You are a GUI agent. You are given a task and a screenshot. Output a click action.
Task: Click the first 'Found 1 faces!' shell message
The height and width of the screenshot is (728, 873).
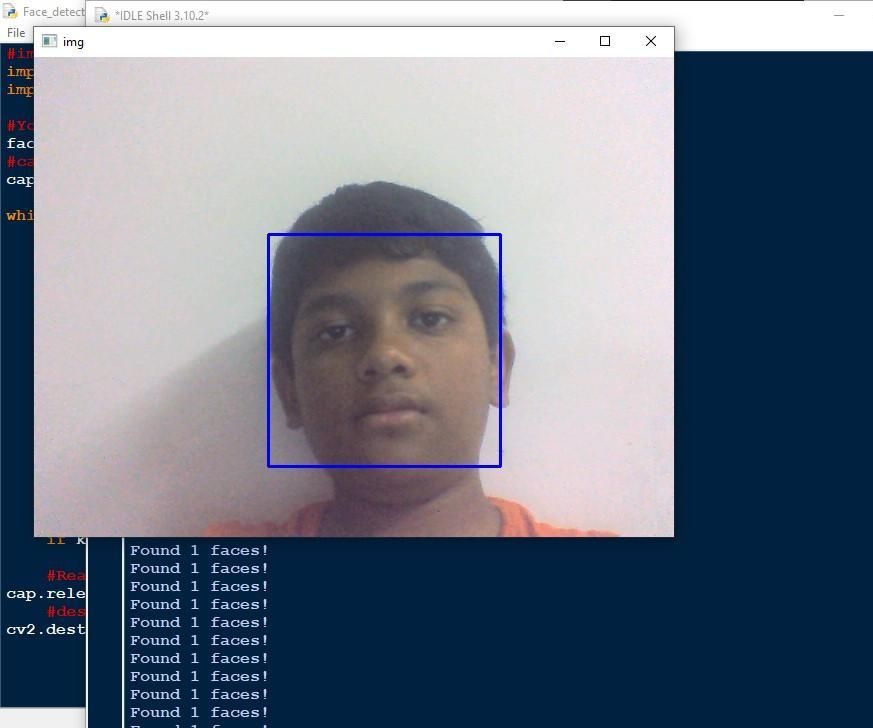tap(199, 550)
